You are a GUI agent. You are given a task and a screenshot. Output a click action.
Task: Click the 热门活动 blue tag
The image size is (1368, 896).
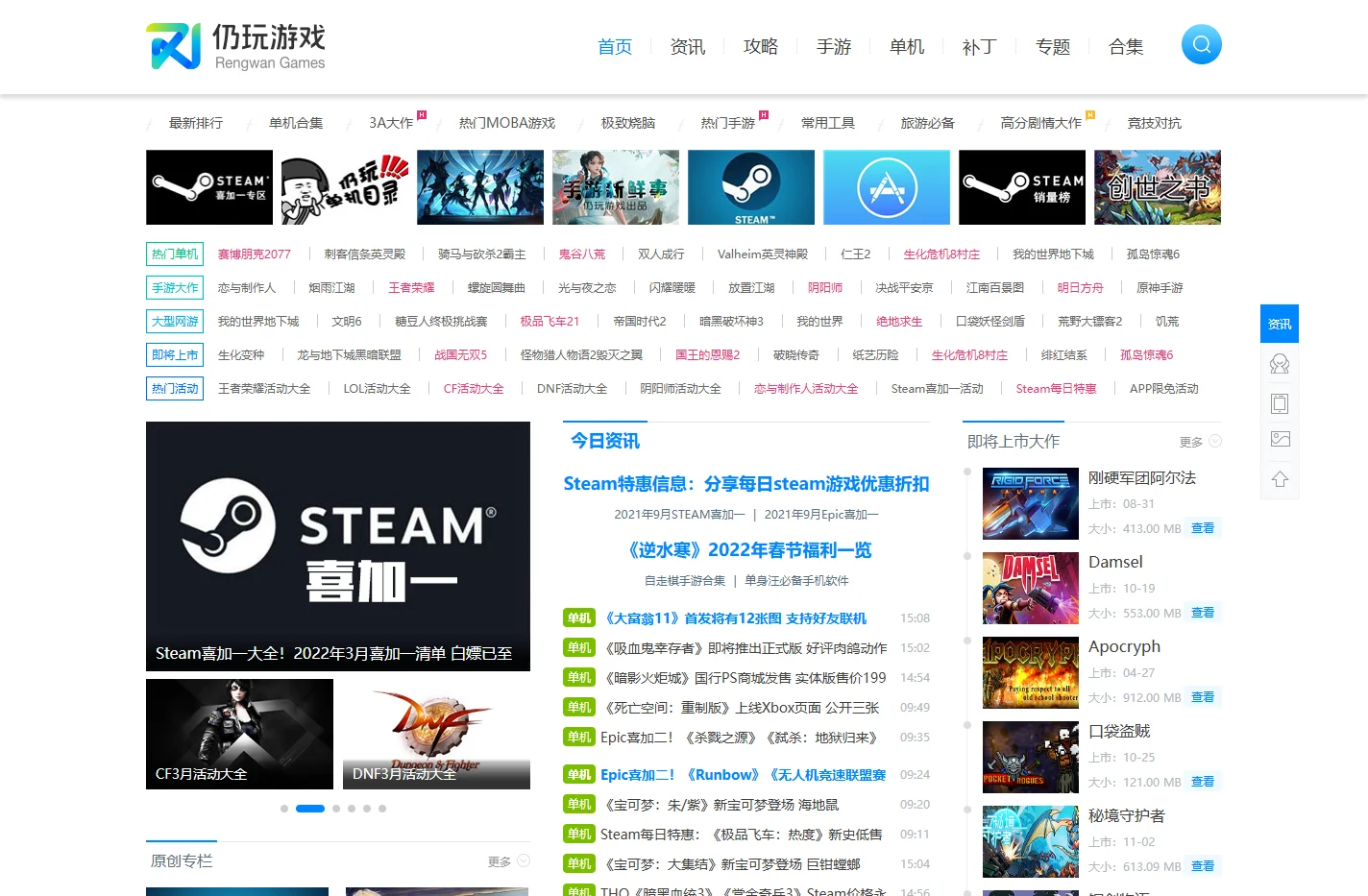tap(175, 388)
